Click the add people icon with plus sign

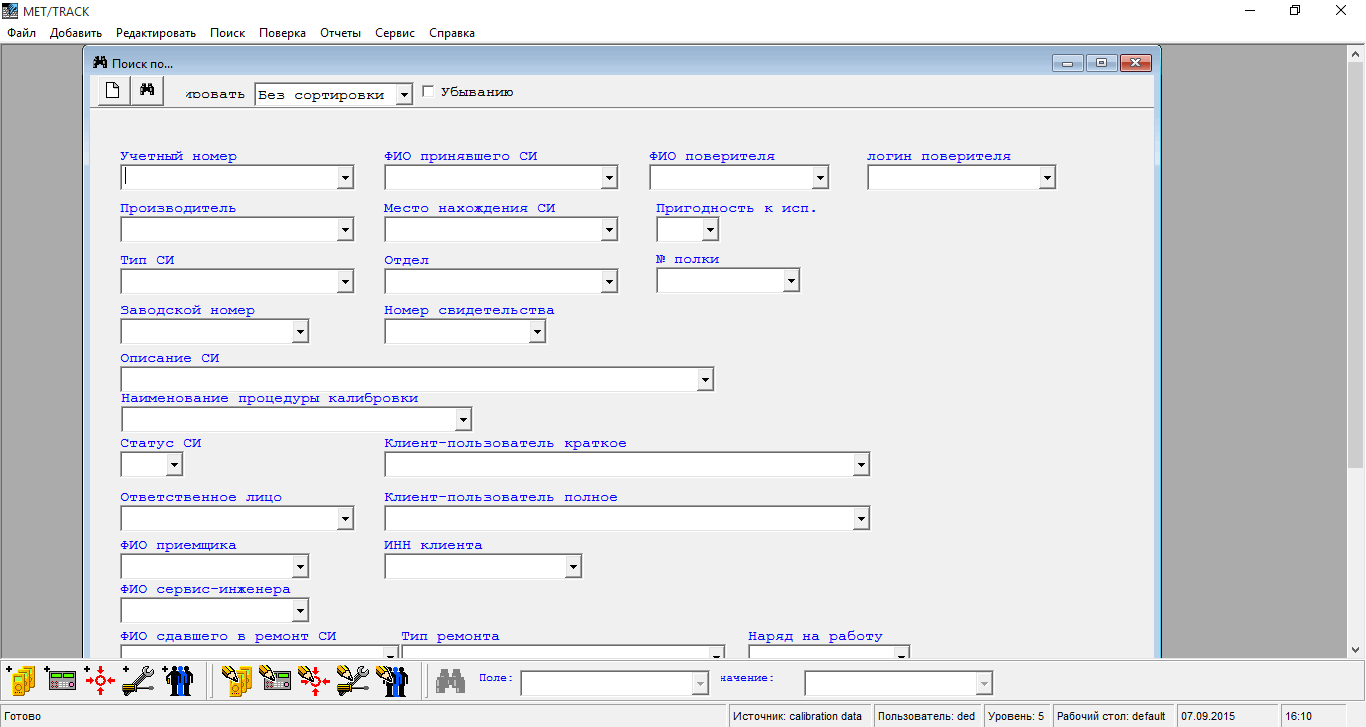click(177, 681)
